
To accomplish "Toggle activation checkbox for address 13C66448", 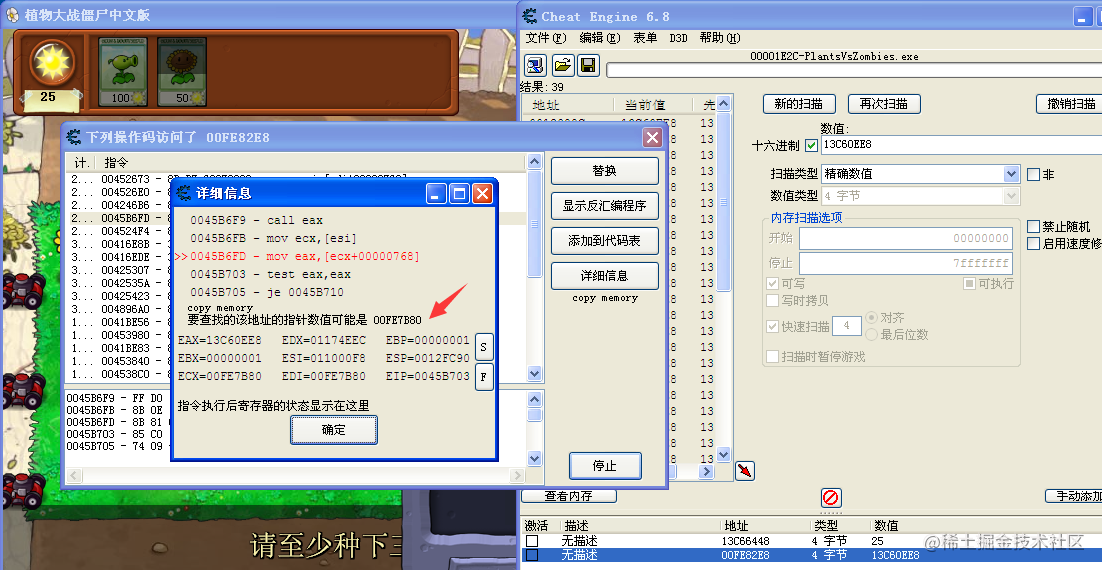I will [533, 541].
